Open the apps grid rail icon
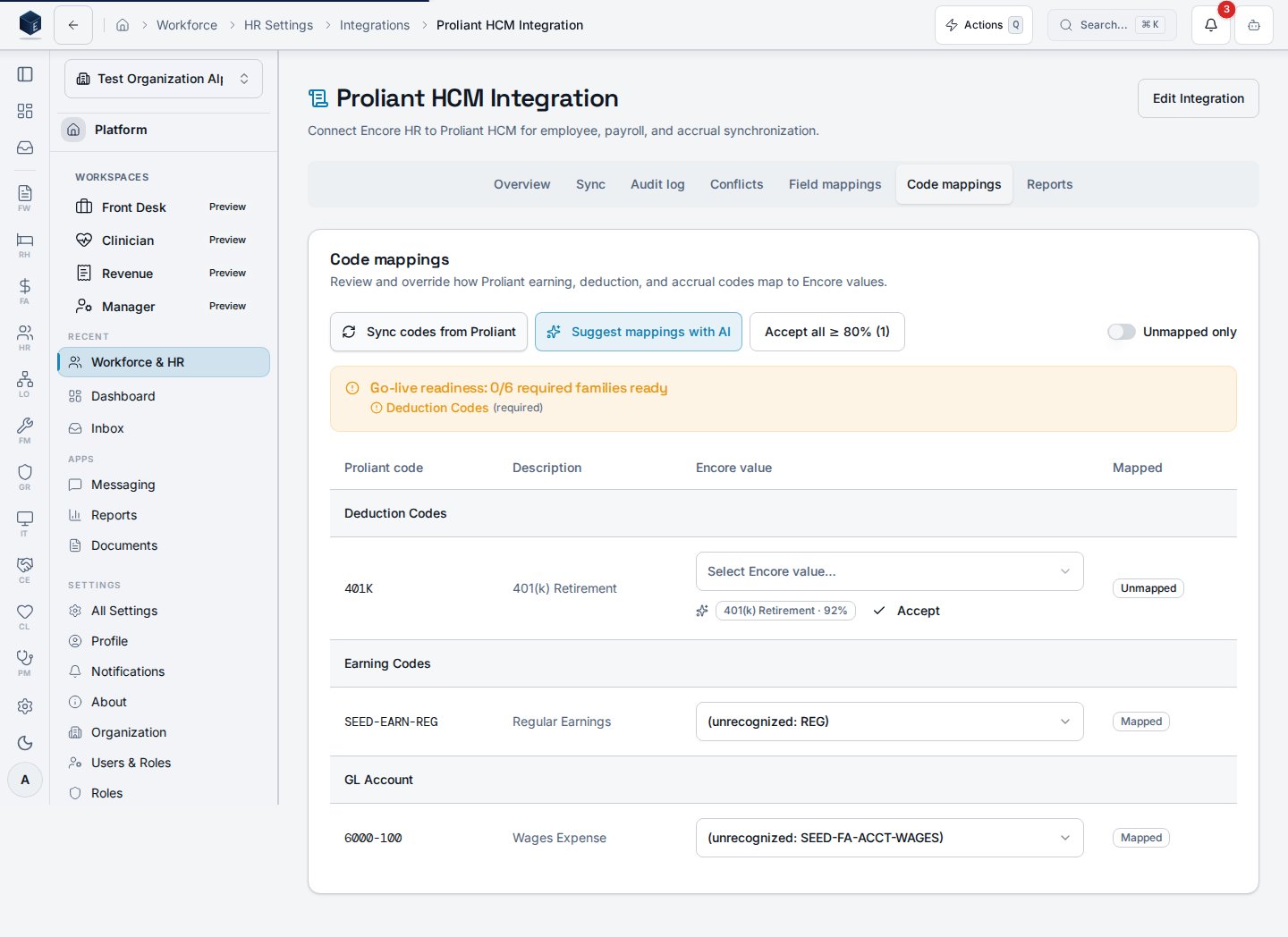Screen dimensions: 1288x937 pyautogui.click(x=25, y=111)
